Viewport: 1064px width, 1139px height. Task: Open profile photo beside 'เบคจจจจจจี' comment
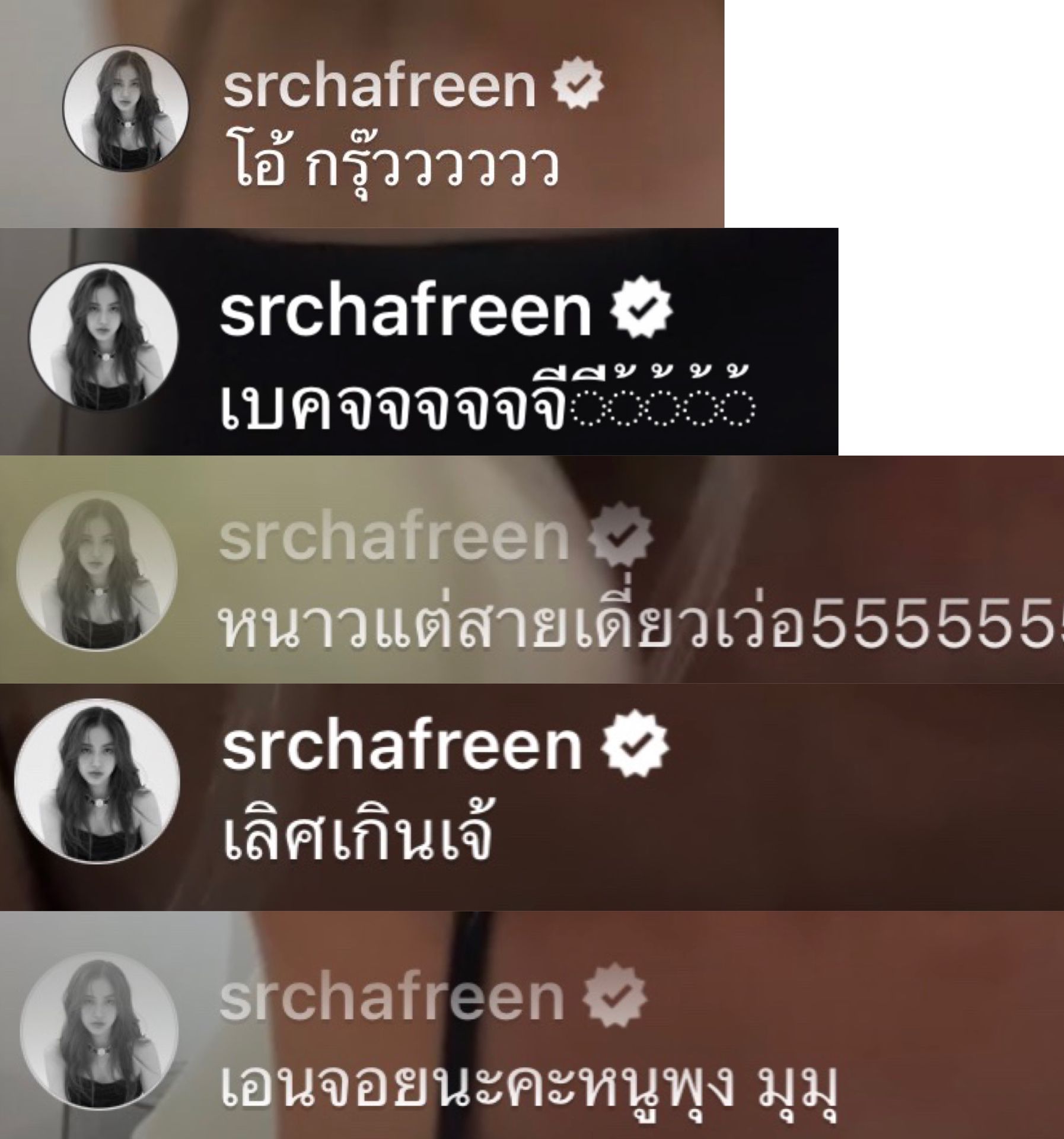[104, 336]
